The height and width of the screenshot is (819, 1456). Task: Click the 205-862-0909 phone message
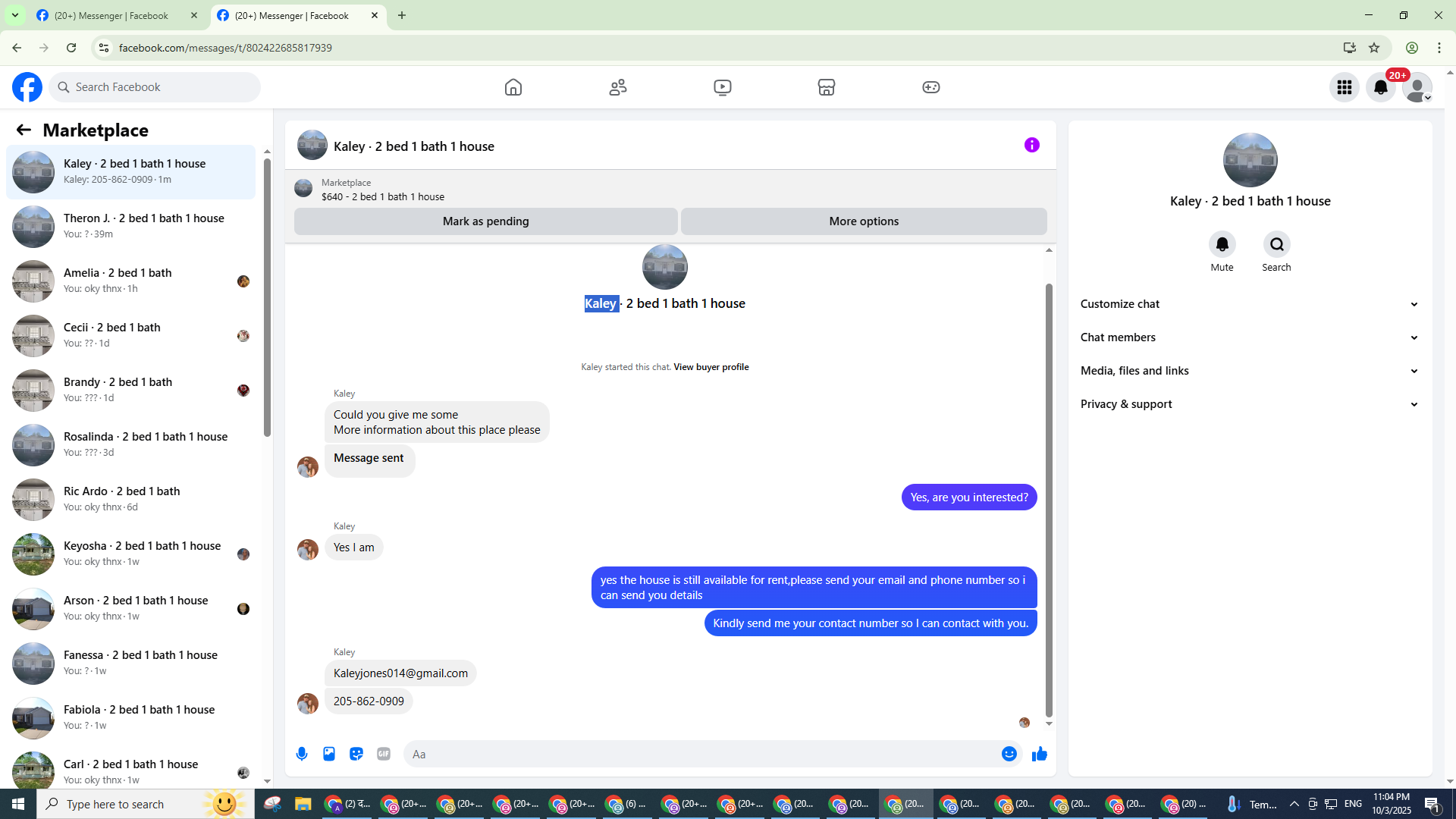pyautogui.click(x=369, y=701)
